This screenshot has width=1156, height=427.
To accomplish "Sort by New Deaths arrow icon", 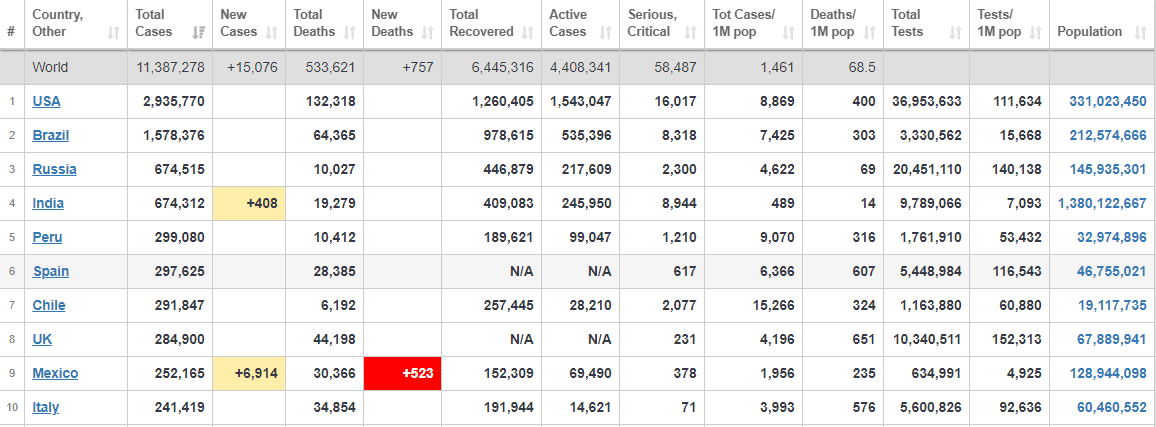I will pyautogui.click(x=428, y=32).
